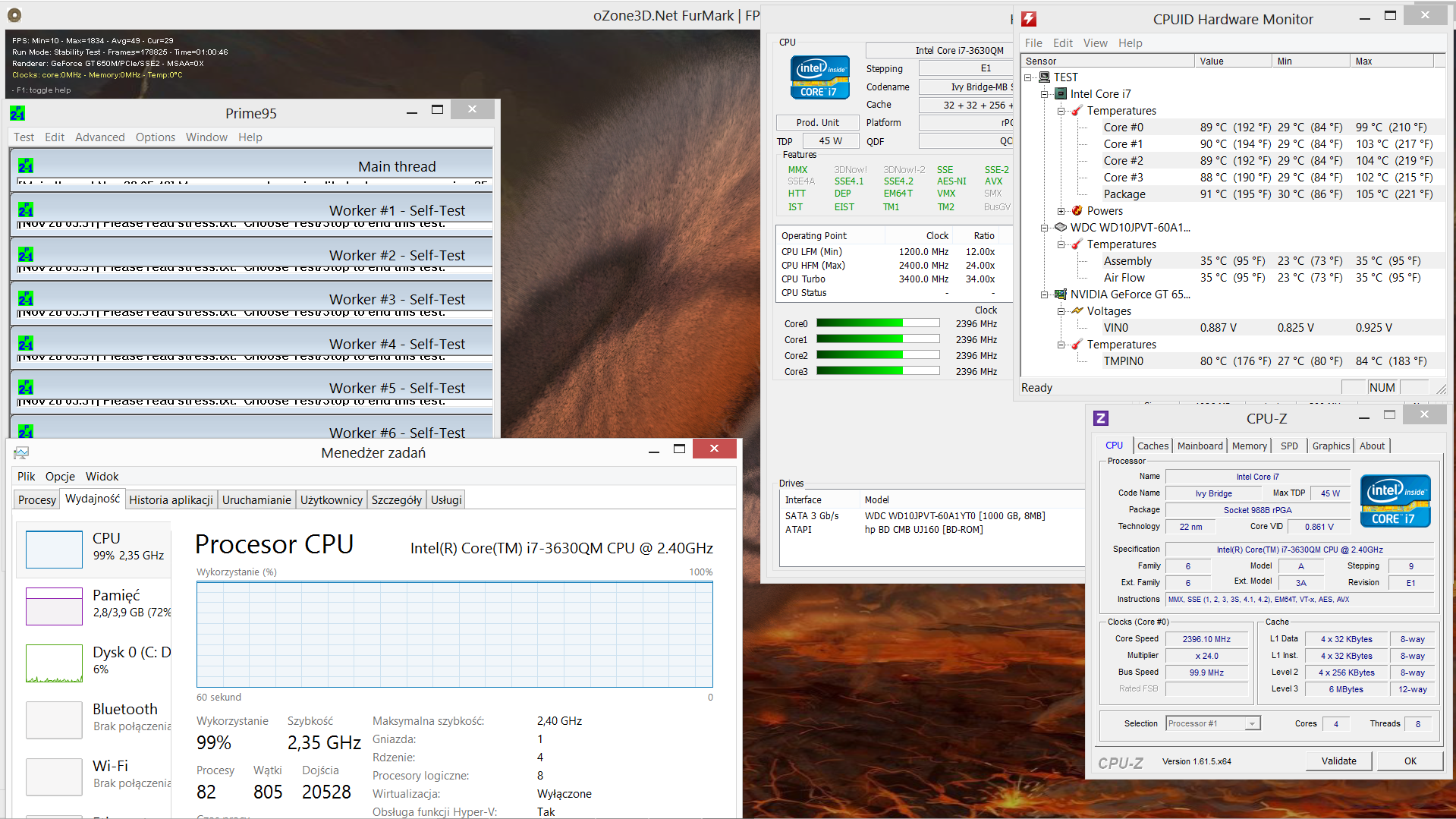Viewport: 1456px width, 819px height.
Task: Select the Dysk 0 thumbnail in sidebar
Action: tap(54, 663)
